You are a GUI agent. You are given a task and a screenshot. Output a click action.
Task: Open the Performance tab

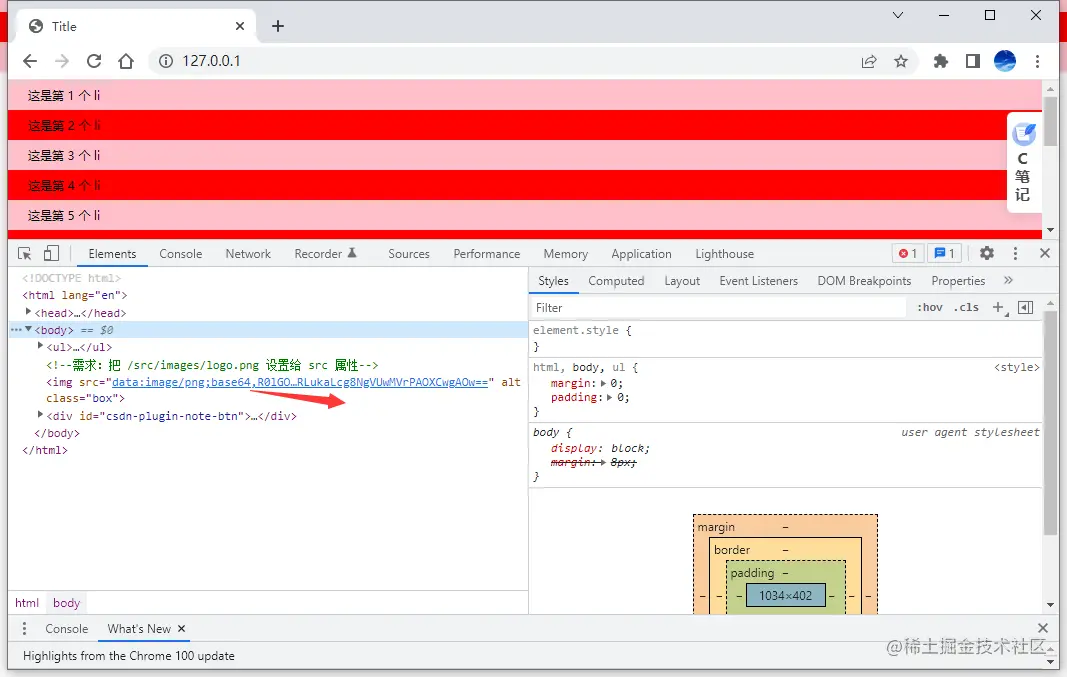(x=487, y=254)
